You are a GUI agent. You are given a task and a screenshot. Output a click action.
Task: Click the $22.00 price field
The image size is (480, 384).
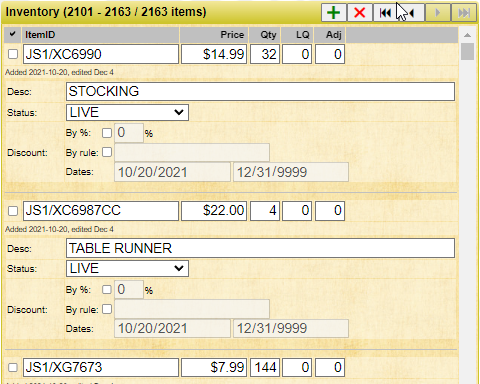(x=214, y=211)
